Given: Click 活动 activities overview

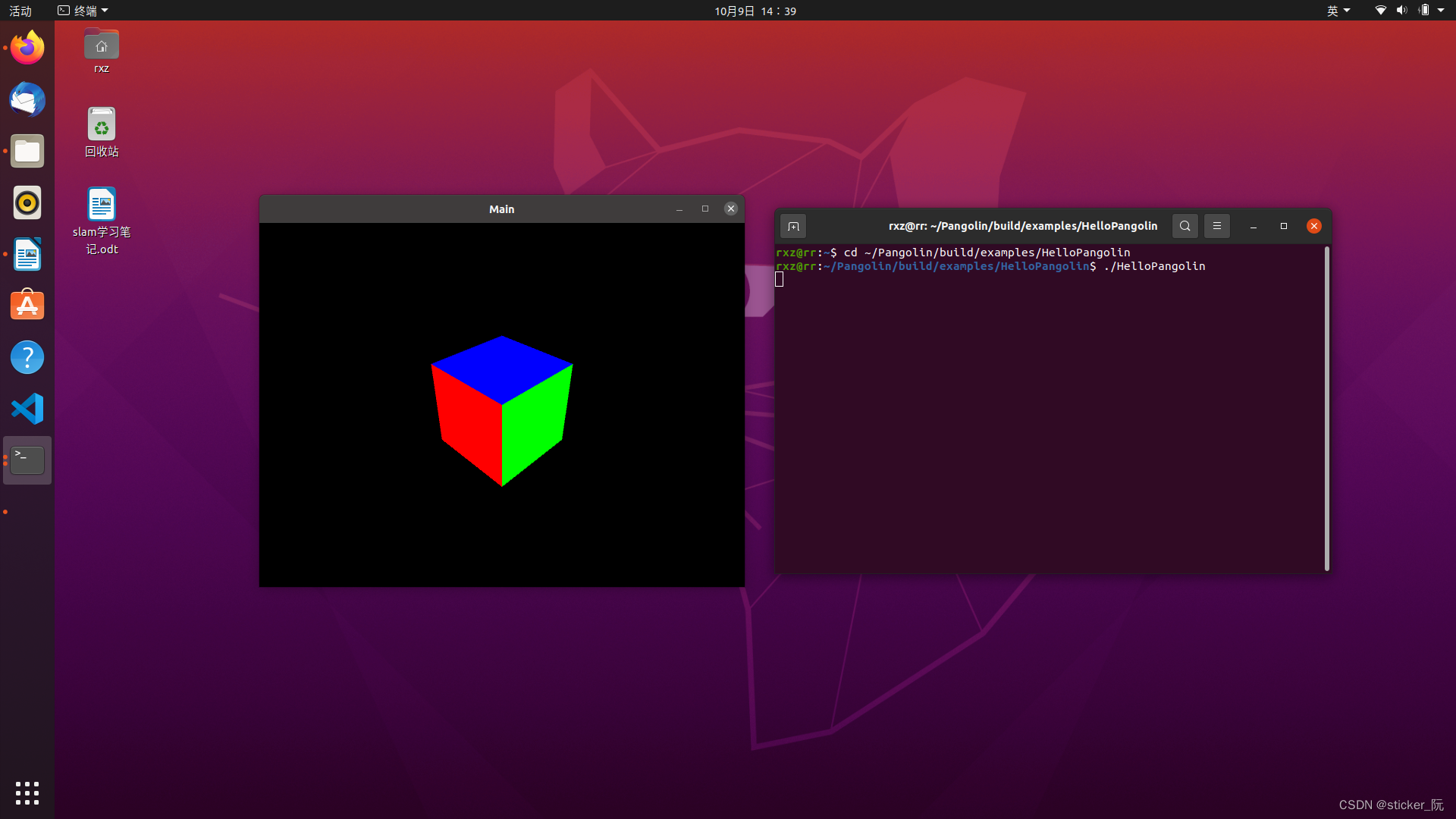Looking at the screenshot, I should (x=20, y=11).
